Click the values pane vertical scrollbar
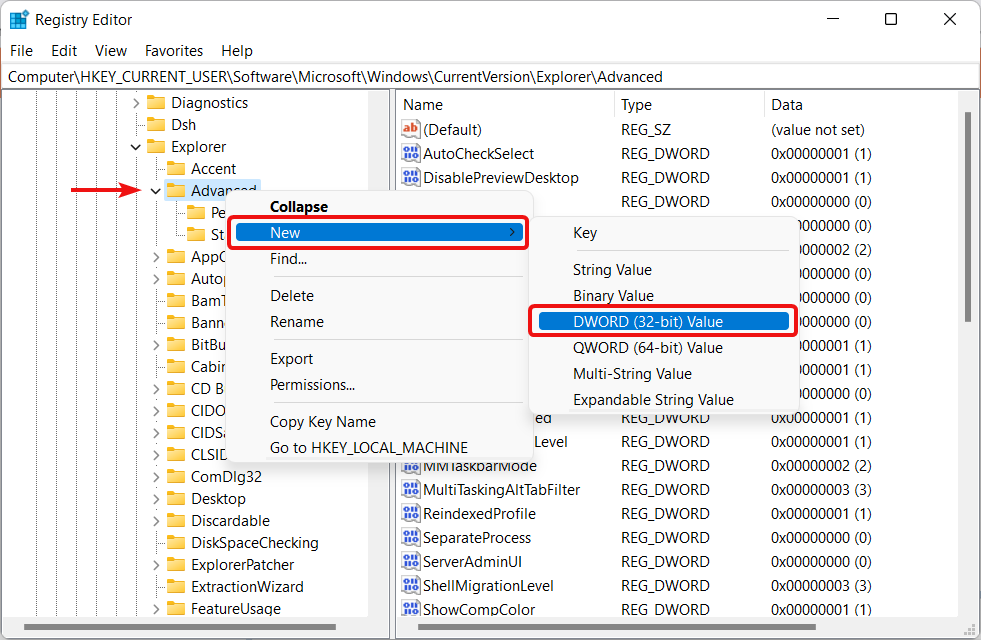Viewport: 981px width, 640px height. [x=968, y=350]
